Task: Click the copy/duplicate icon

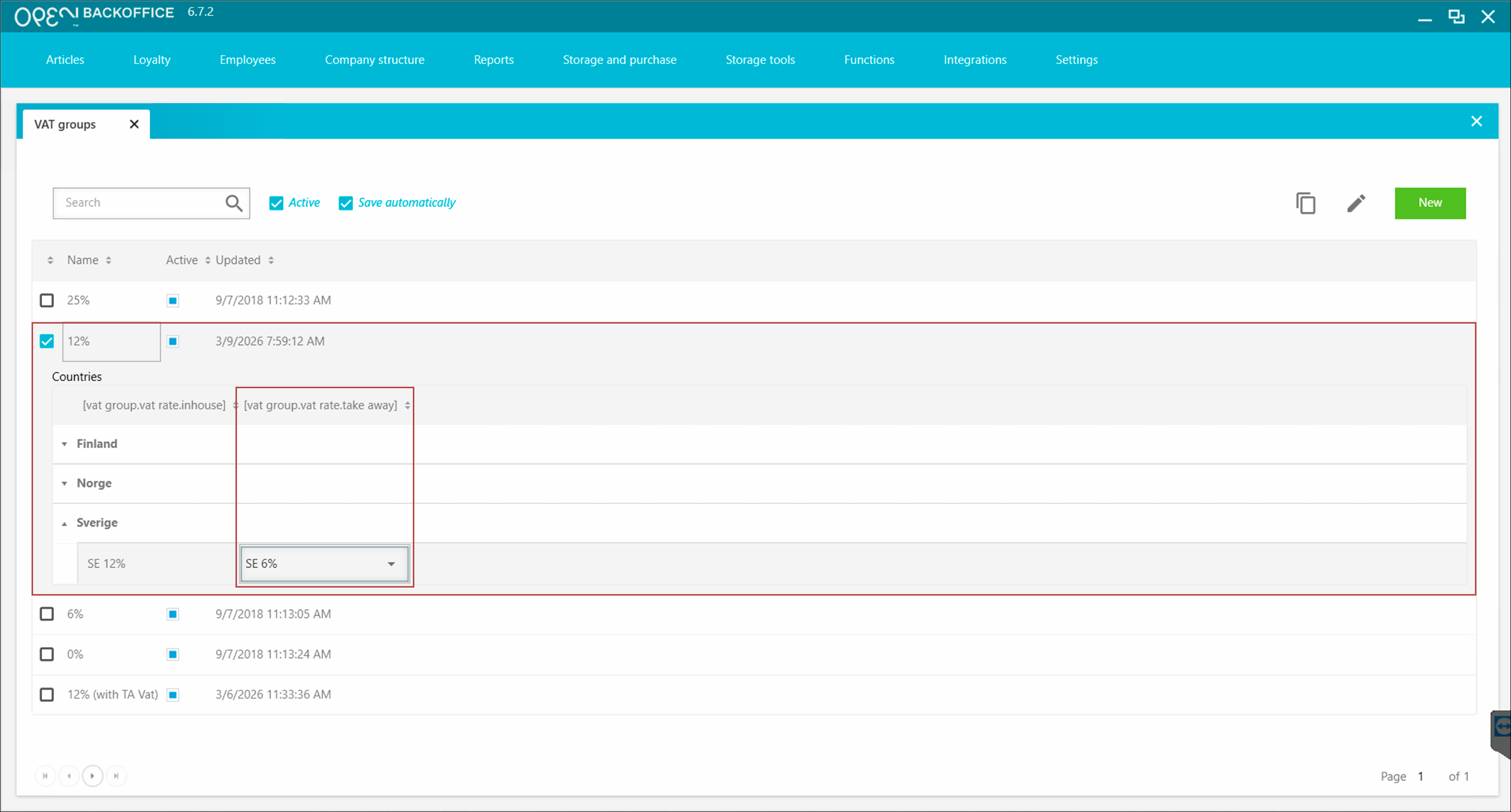Action: tap(1306, 203)
